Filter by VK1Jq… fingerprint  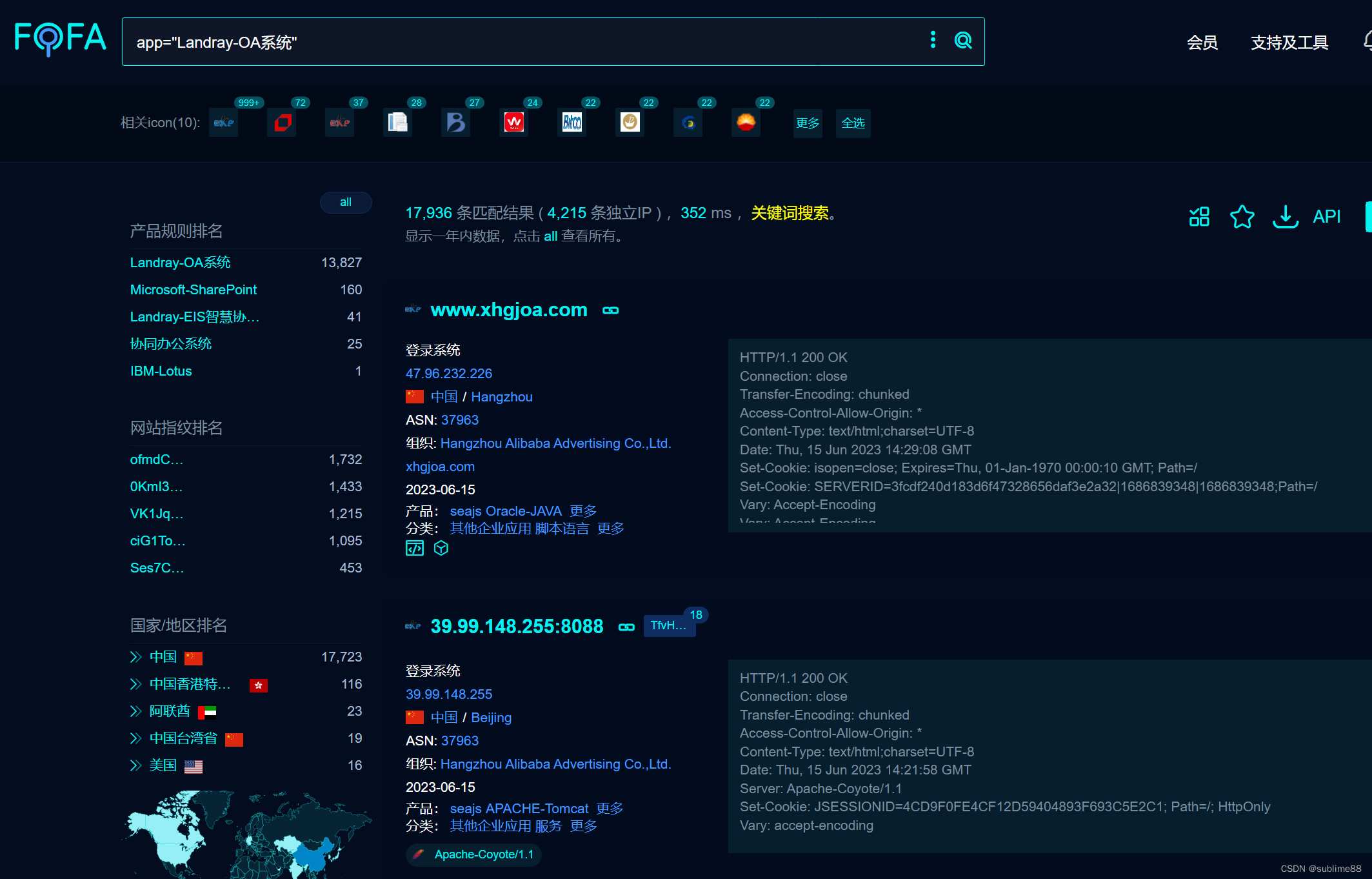[157, 514]
